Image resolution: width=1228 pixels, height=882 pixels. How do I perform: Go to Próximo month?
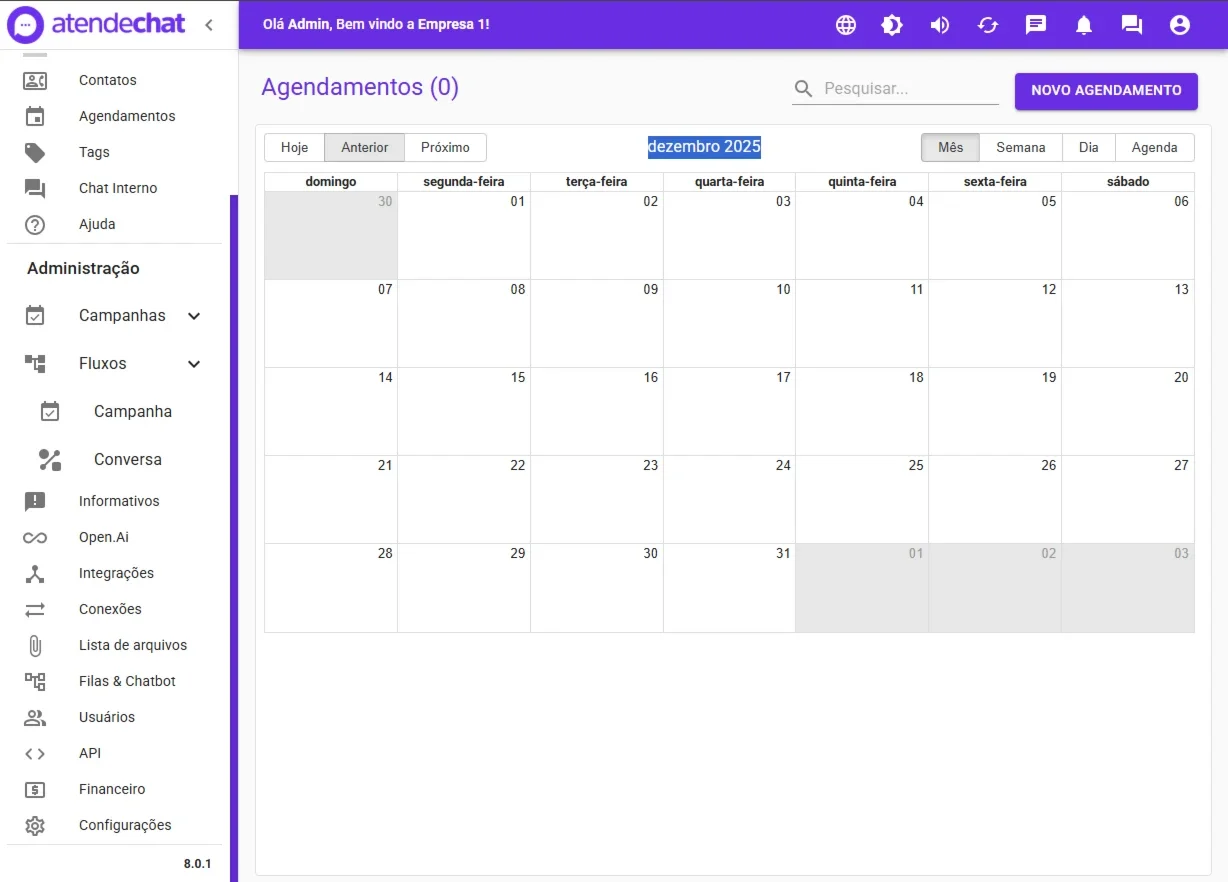coord(445,147)
